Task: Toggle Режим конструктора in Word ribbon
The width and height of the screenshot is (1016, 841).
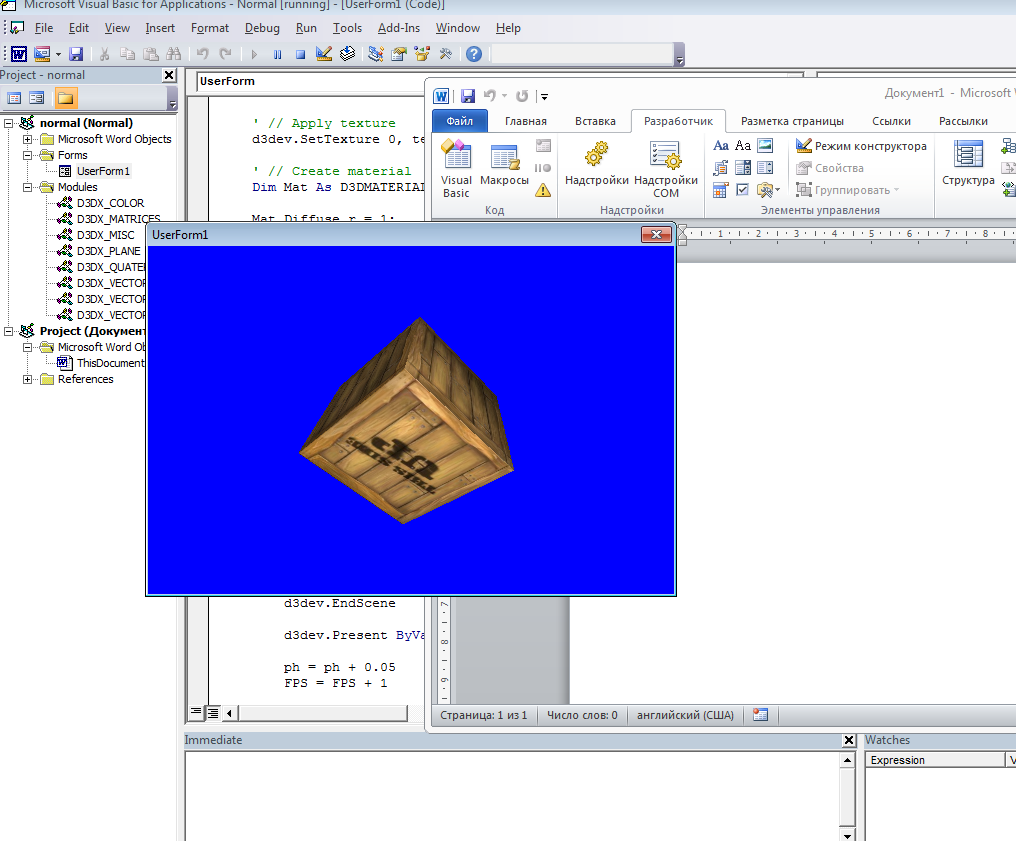Action: (861, 146)
